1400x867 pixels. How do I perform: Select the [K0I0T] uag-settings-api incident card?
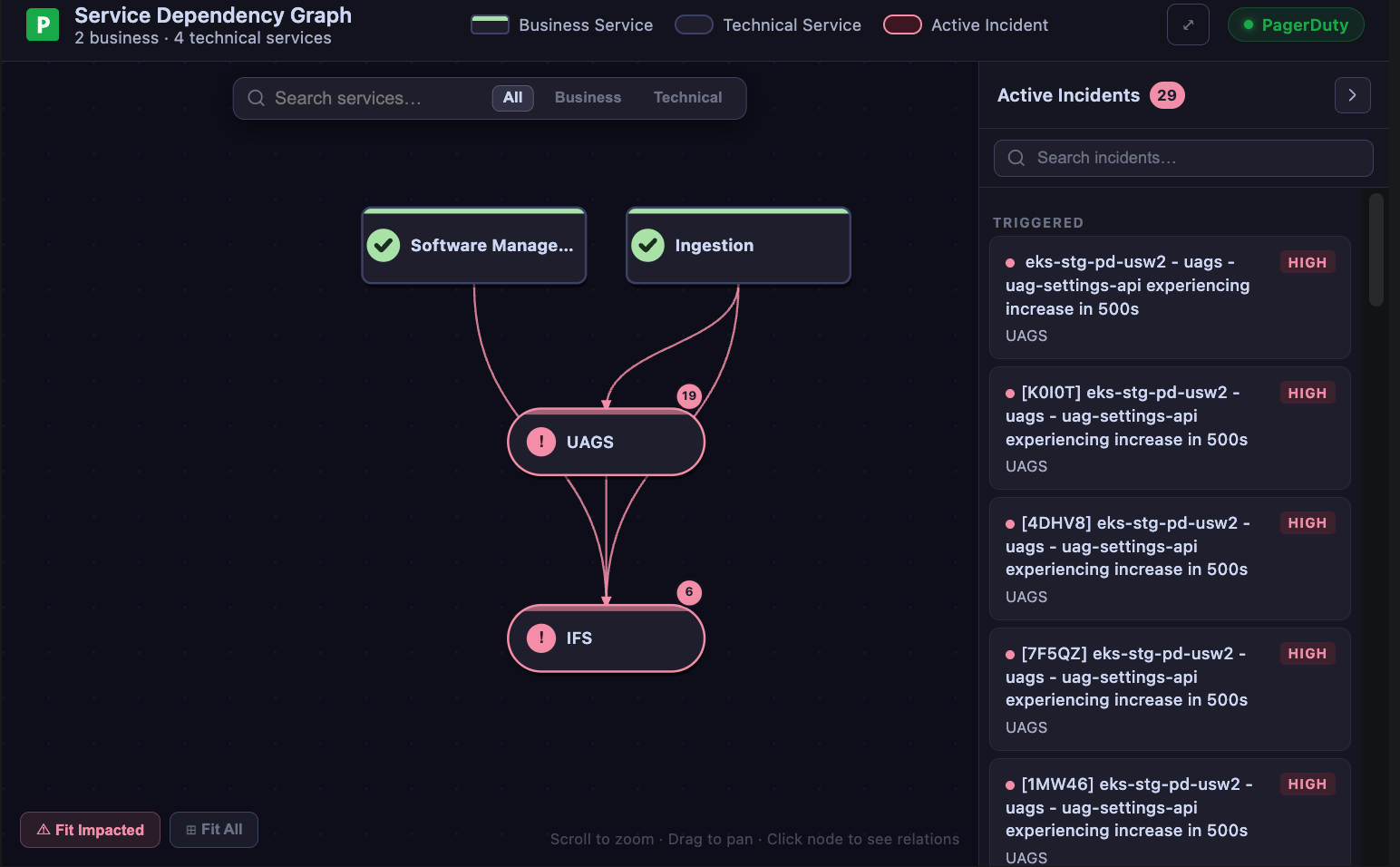[1170, 428]
